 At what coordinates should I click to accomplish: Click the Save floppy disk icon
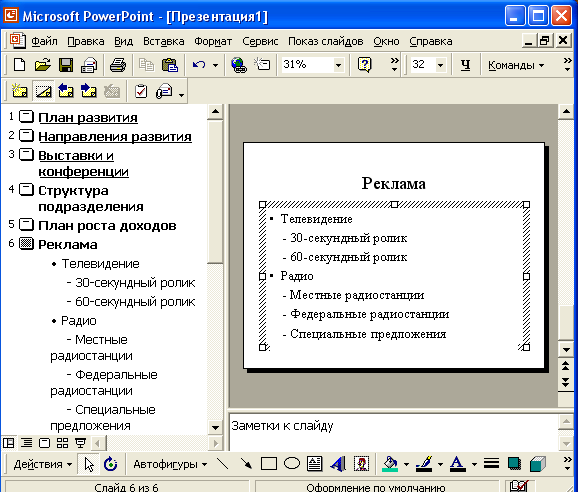coord(66,65)
